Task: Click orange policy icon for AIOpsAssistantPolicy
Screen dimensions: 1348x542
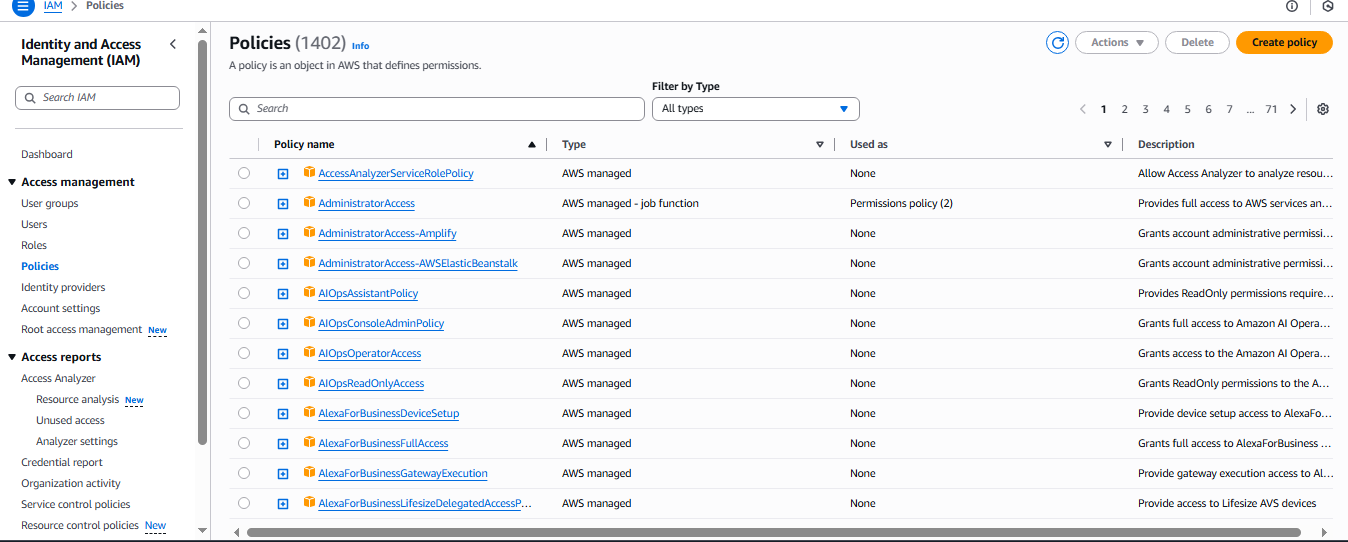Action: tap(310, 293)
